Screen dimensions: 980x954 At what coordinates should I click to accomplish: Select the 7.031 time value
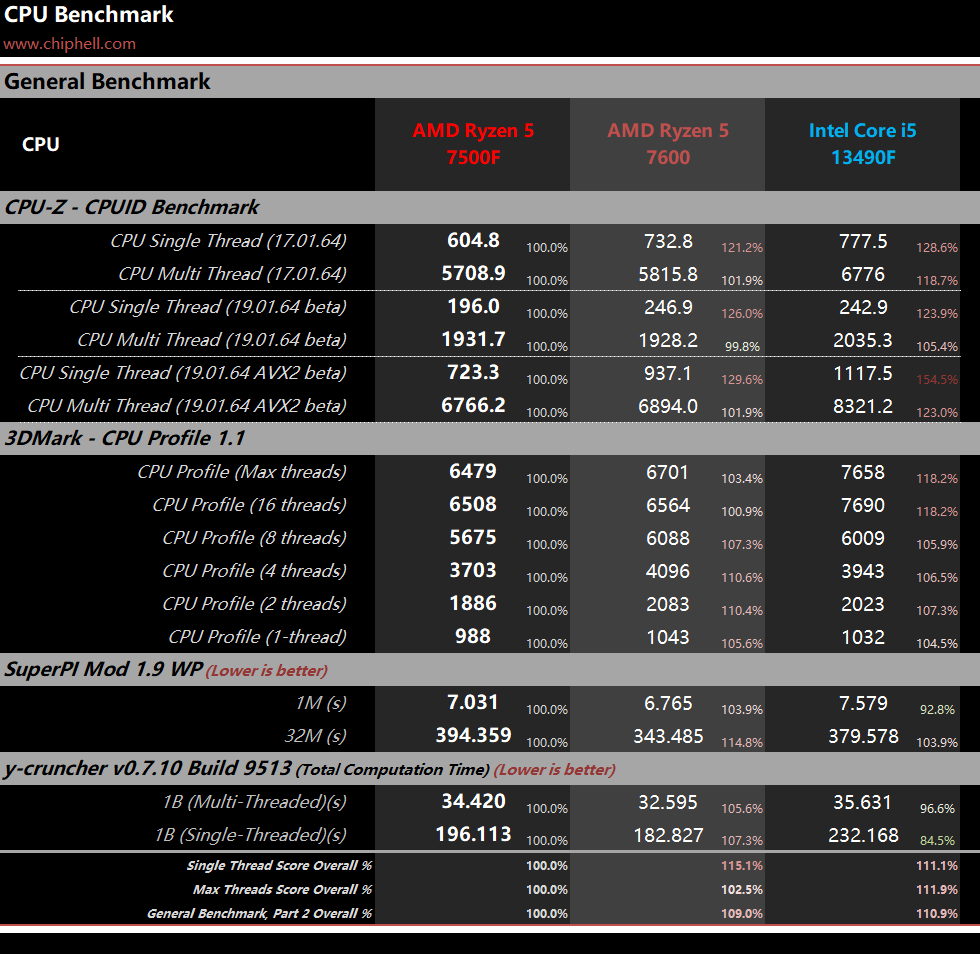[473, 703]
